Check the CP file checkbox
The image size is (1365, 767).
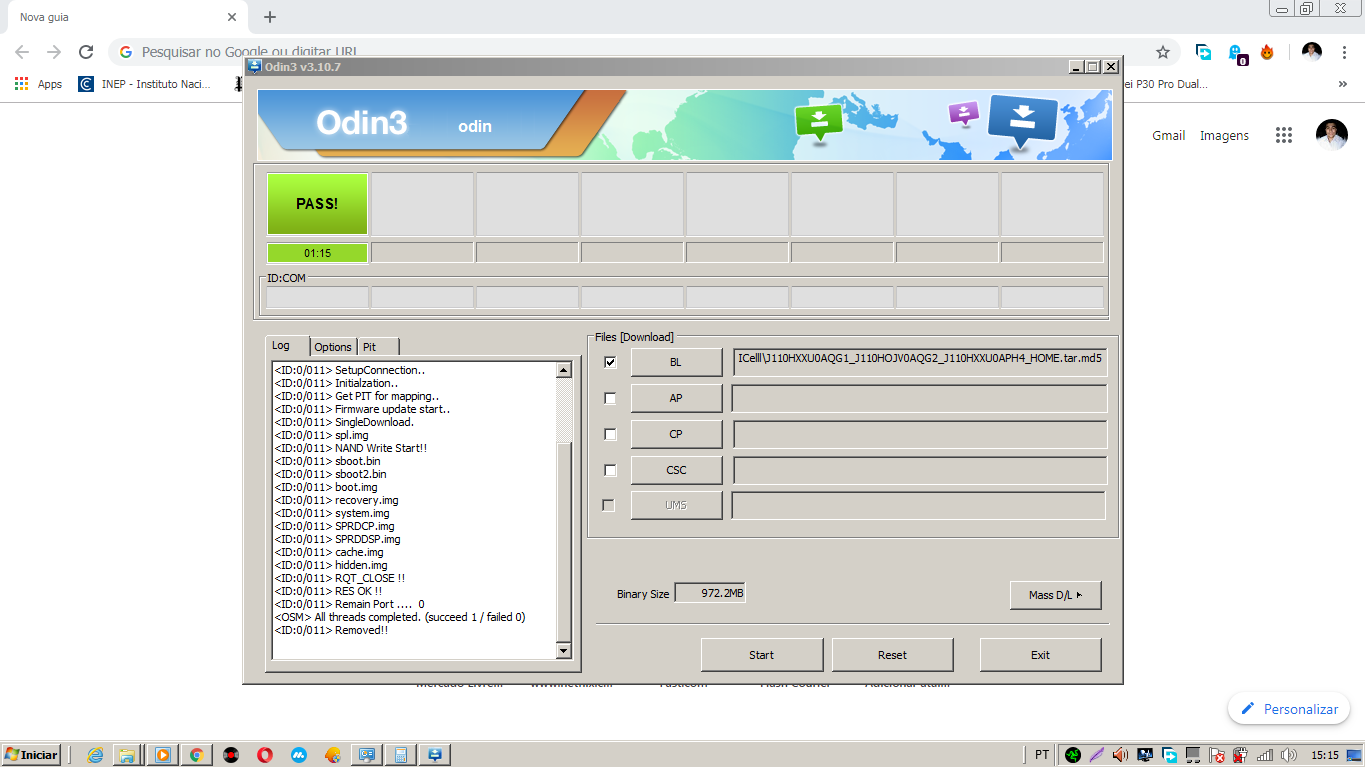click(610, 434)
